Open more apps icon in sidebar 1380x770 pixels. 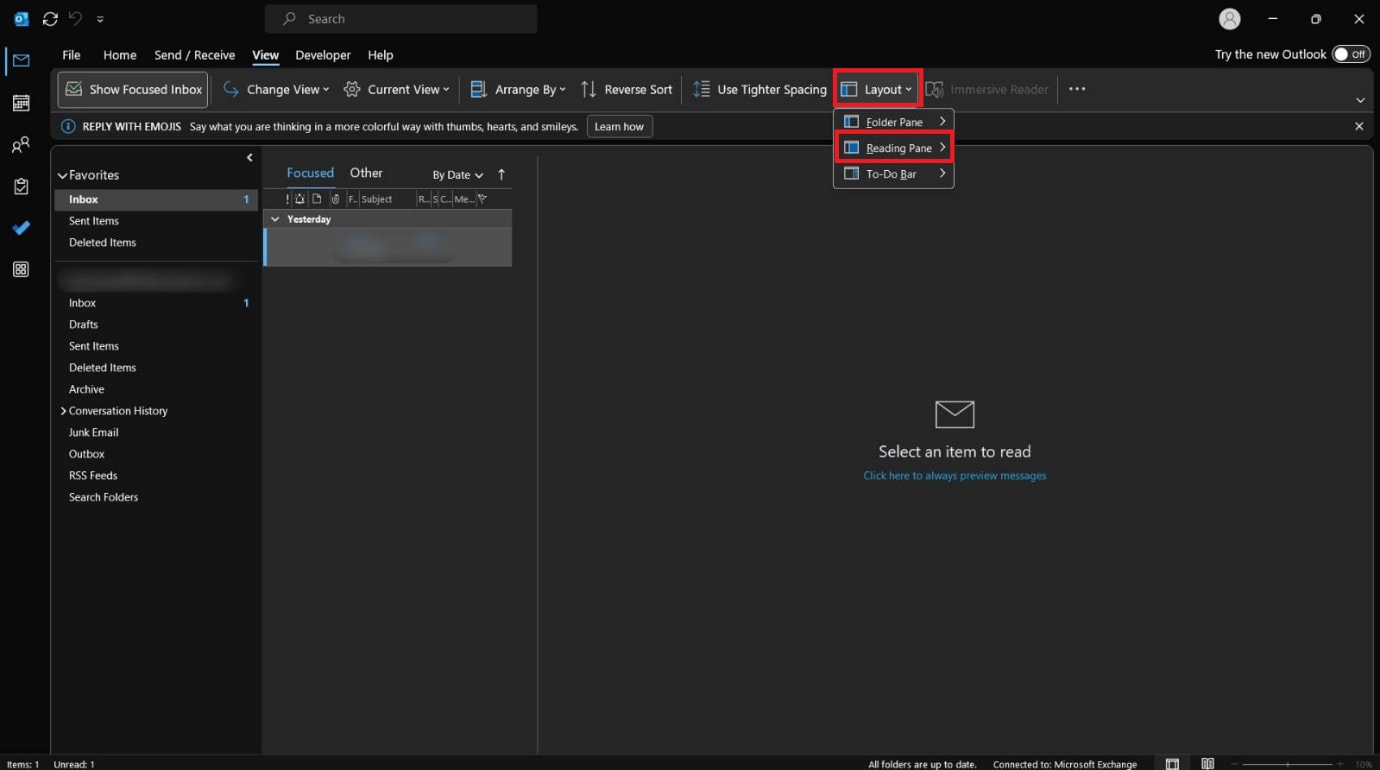pos(22,269)
